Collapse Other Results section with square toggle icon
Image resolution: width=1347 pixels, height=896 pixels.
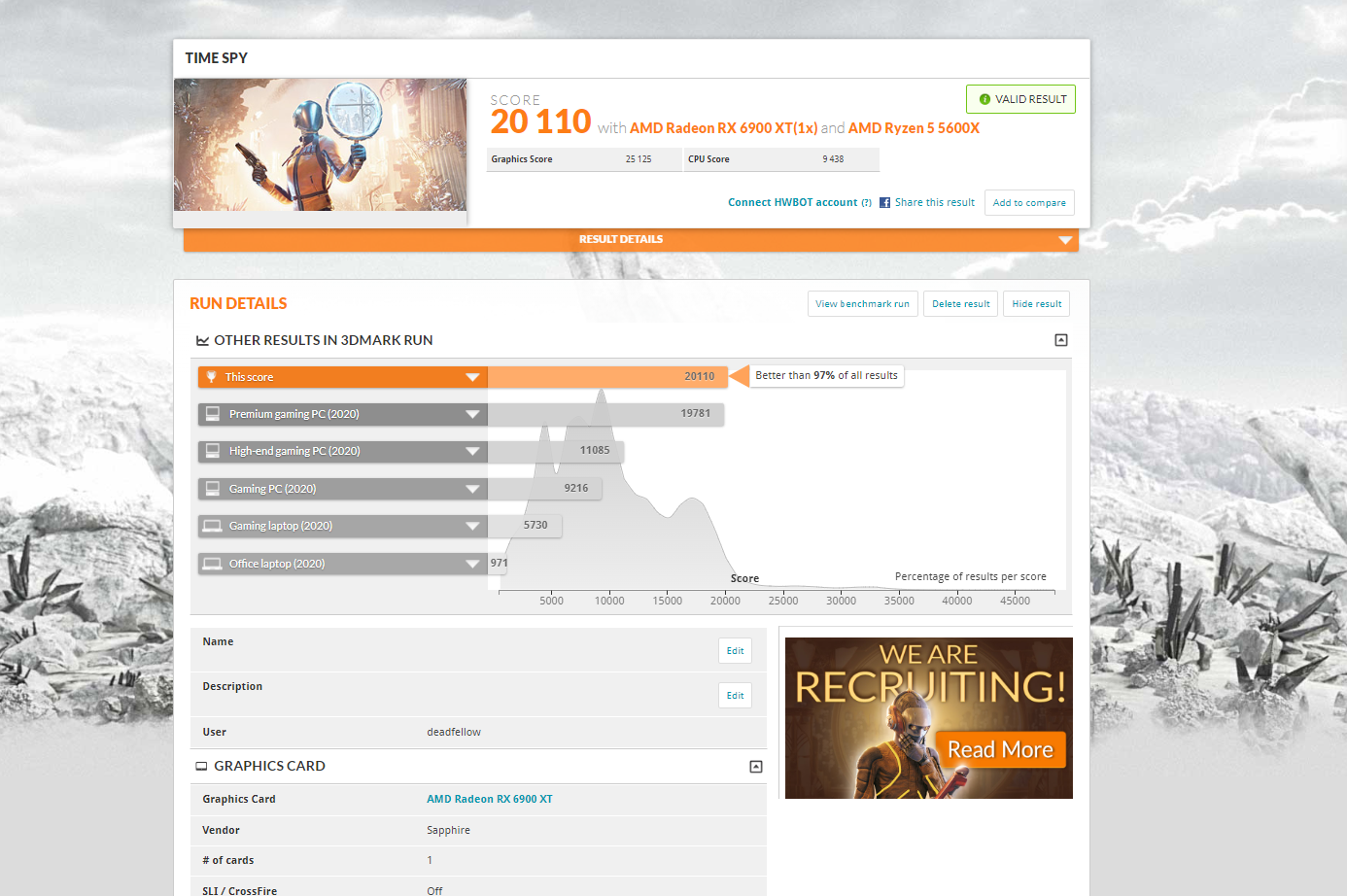[1061, 340]
